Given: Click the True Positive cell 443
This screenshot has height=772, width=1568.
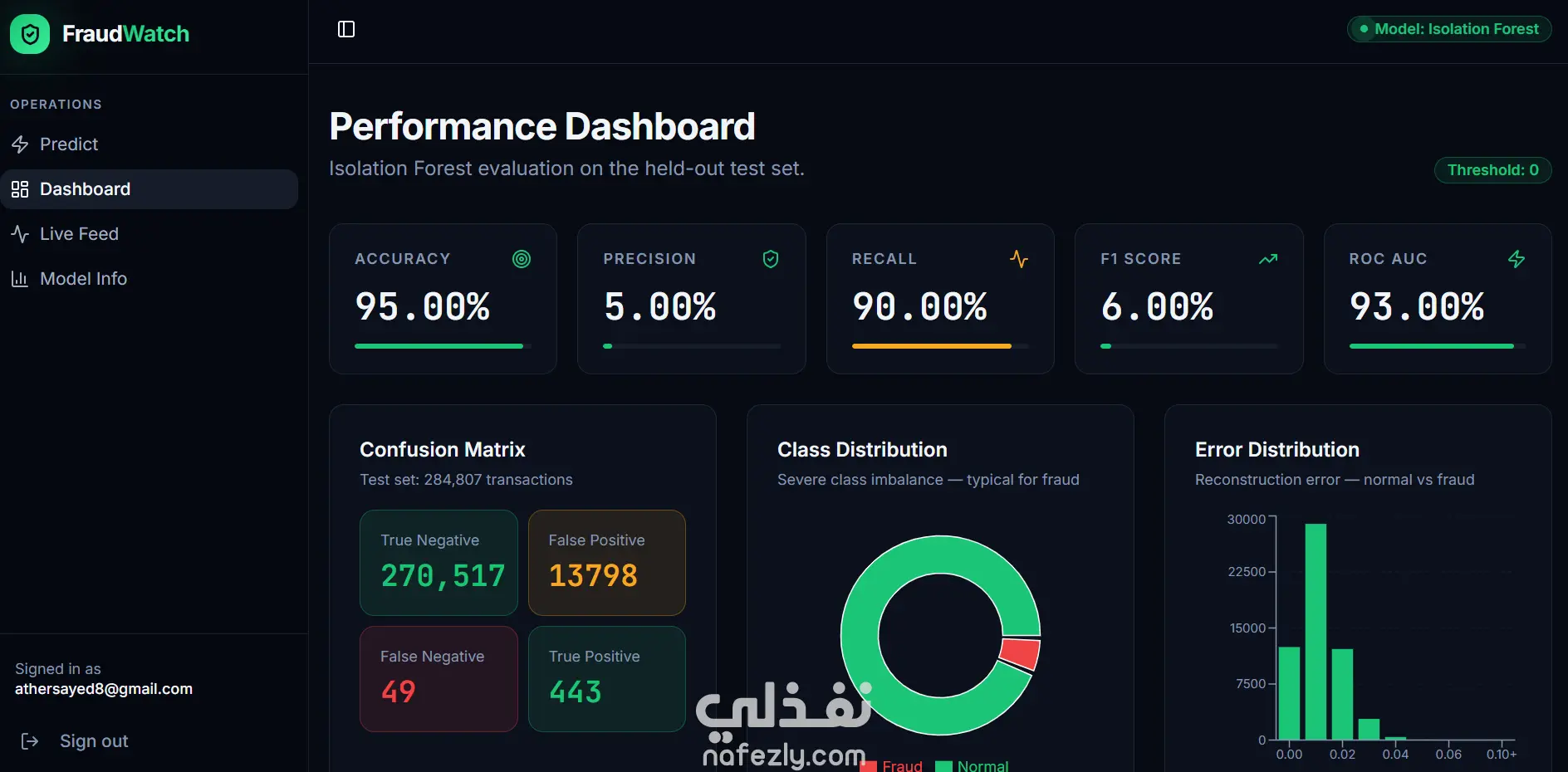Looking at the screenshot, I should point(607,679).
